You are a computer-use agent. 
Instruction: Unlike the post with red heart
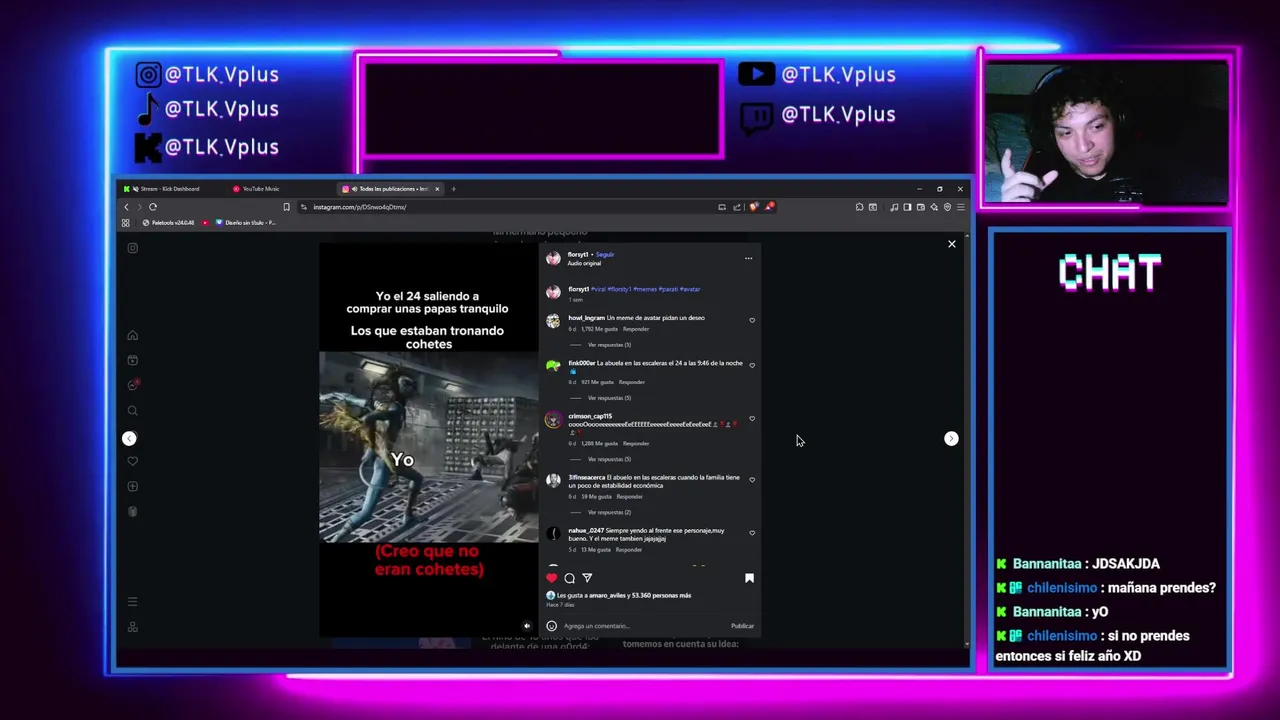click(x=551, y=578)
